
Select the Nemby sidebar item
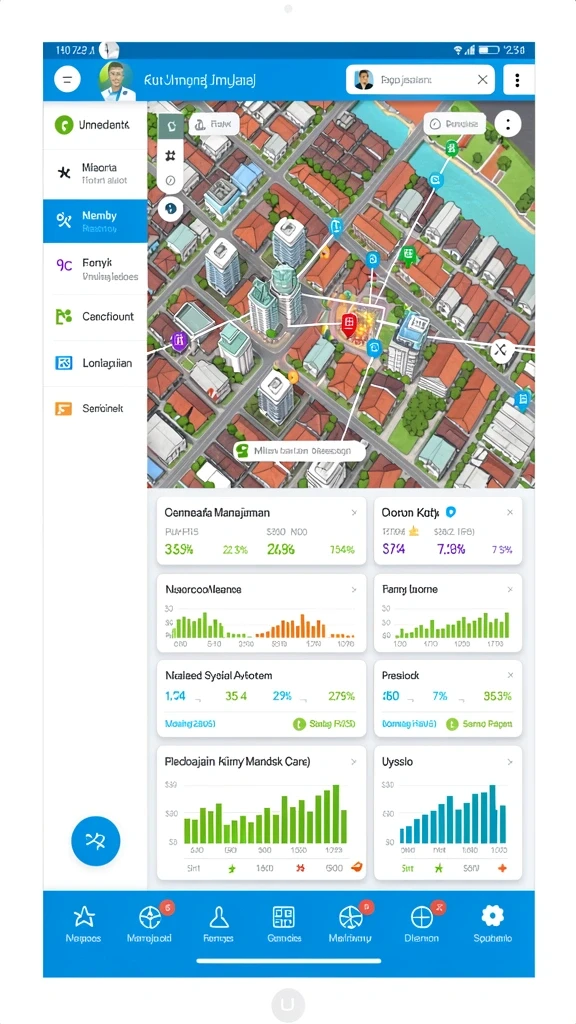click(95, 221)
